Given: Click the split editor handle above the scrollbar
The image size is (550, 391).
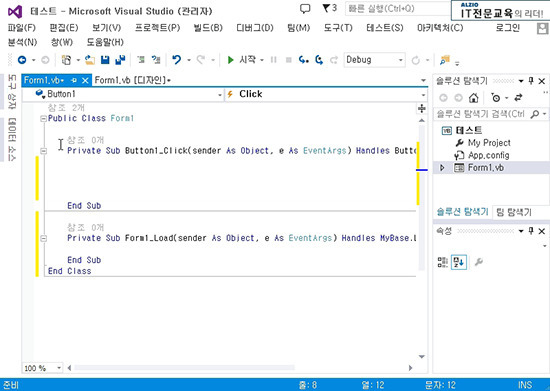Looking at the screenshot, I should pyautogui.click(x=422, y=109).
